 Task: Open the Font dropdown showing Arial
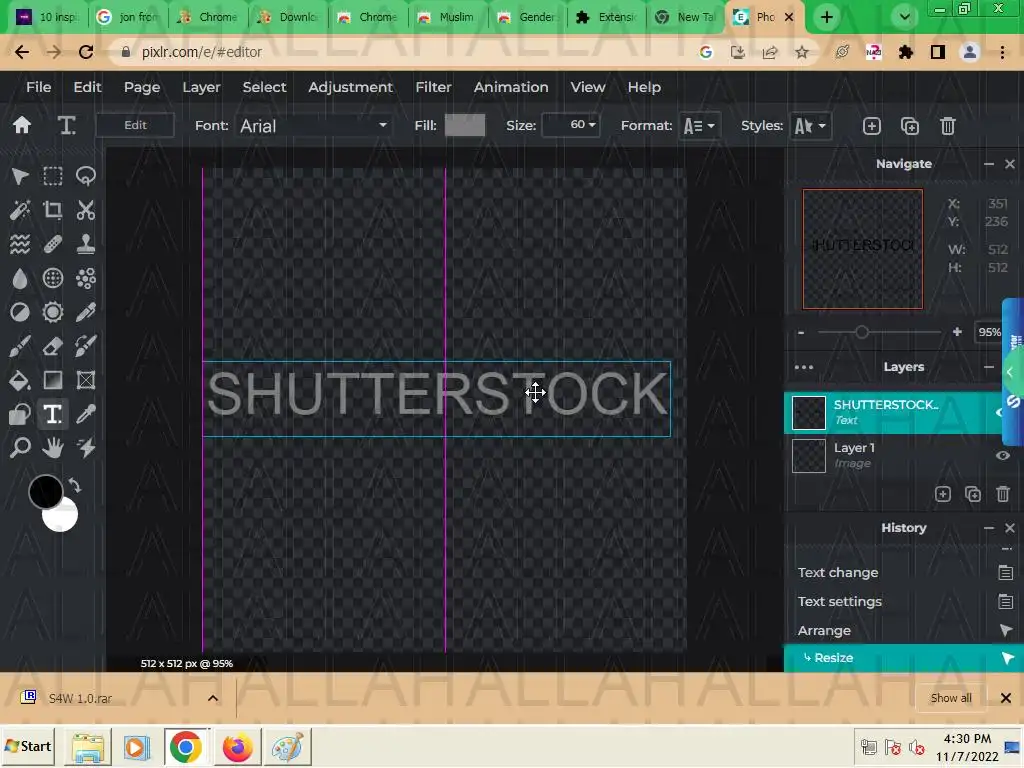click(313, 126)
